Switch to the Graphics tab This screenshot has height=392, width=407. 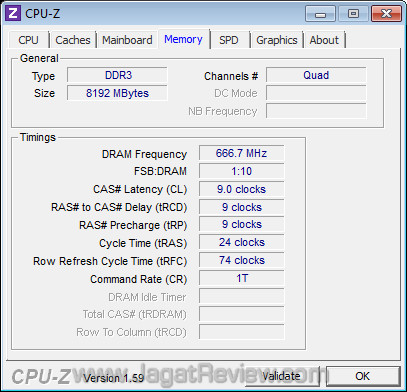click(x=276, y=40)
